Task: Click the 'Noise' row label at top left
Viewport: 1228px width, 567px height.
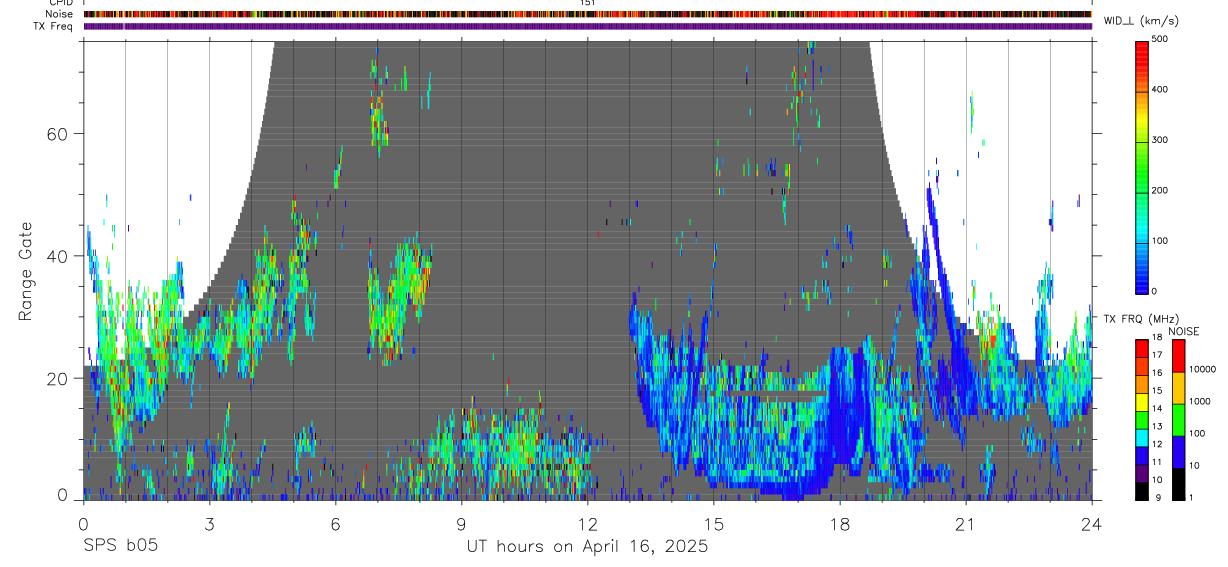Action: [x=59, y=14]
